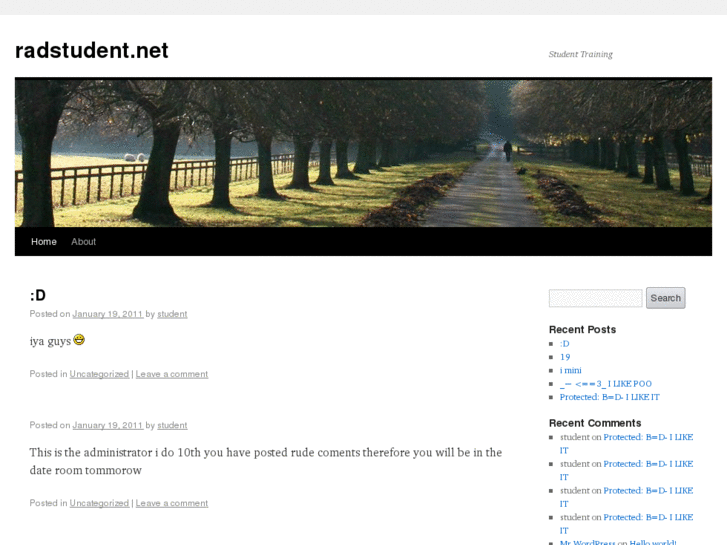
Task: Click the "Student Training" tagline text
Action: tap(580, 54)
